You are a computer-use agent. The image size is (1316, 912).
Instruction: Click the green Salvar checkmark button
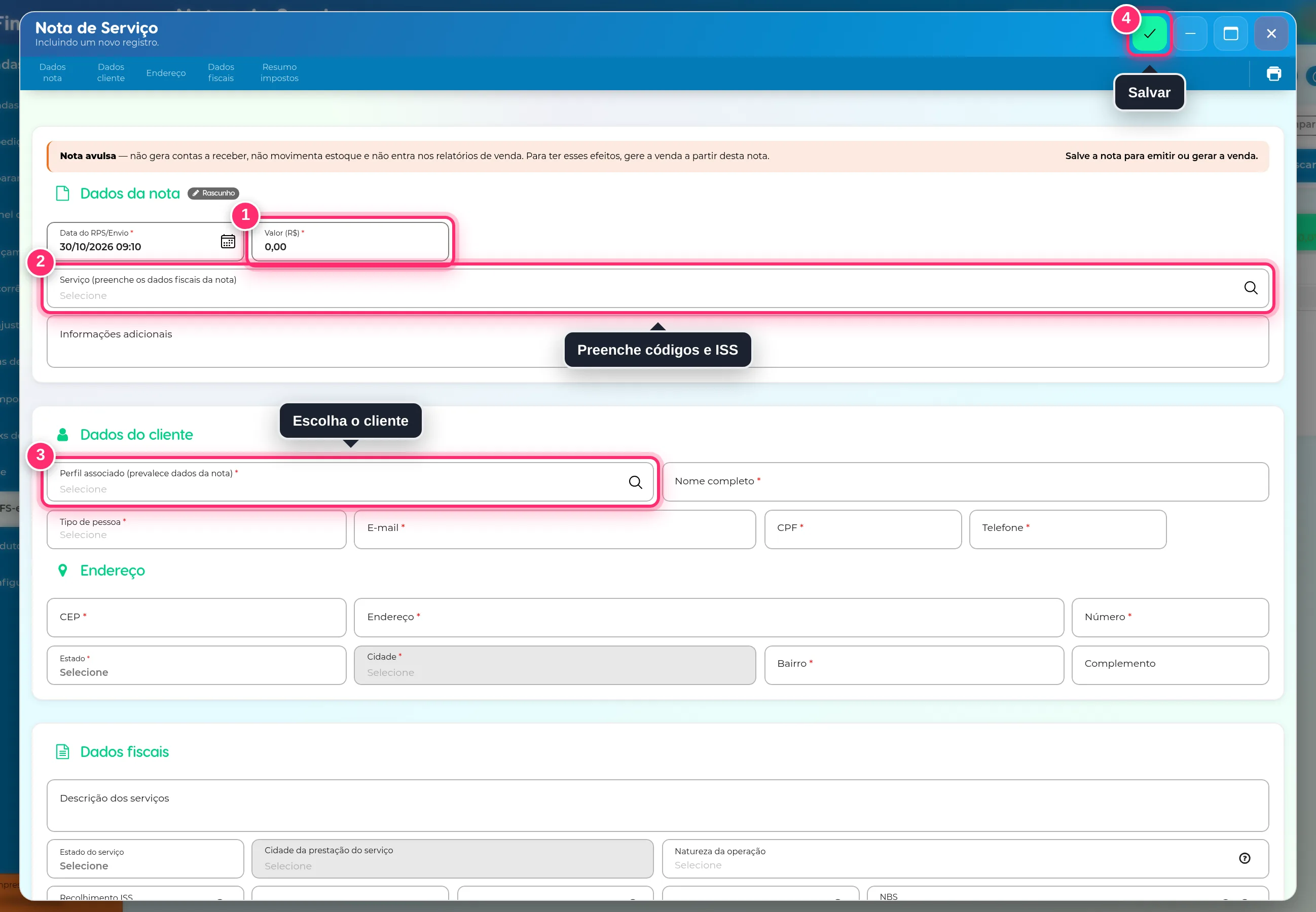[1149, 34]
